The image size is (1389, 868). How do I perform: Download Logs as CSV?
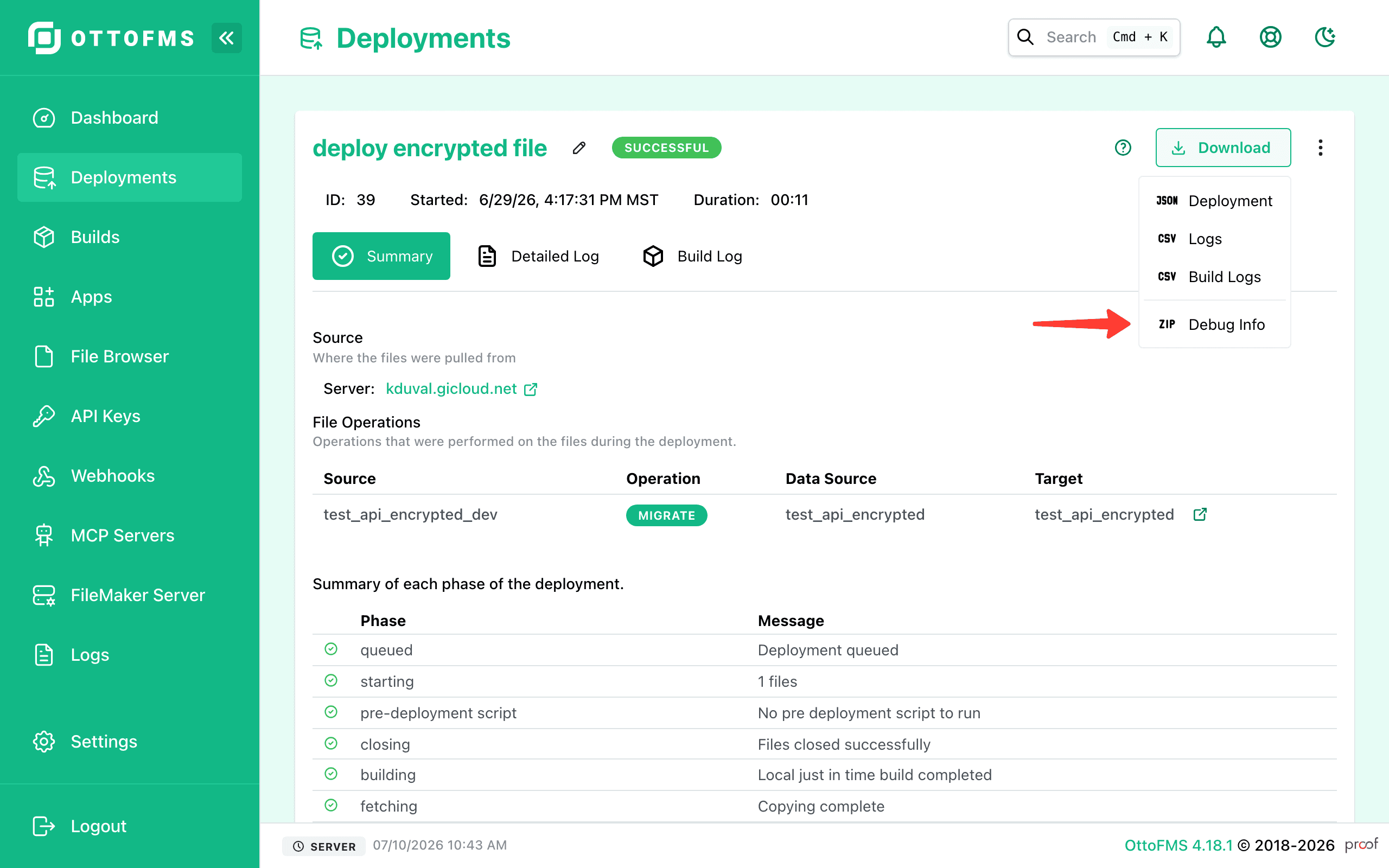coord(1214,239)
